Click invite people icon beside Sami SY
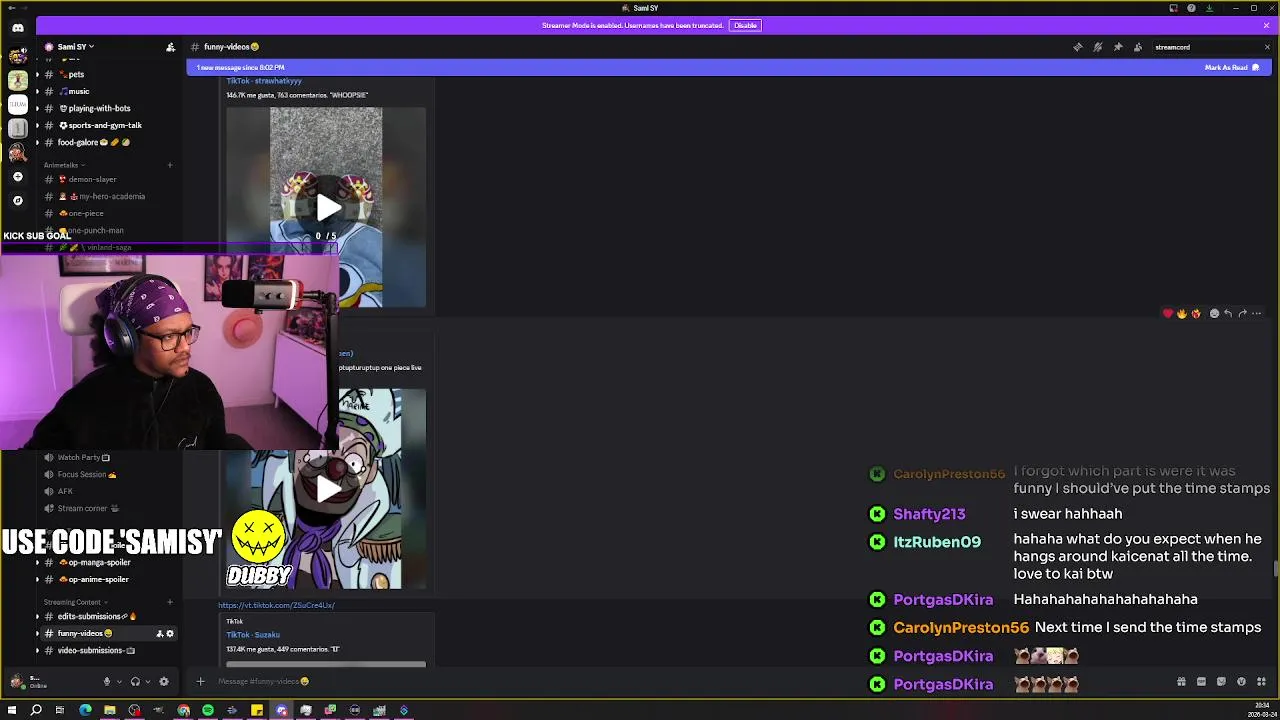 [x=170, y=47]
